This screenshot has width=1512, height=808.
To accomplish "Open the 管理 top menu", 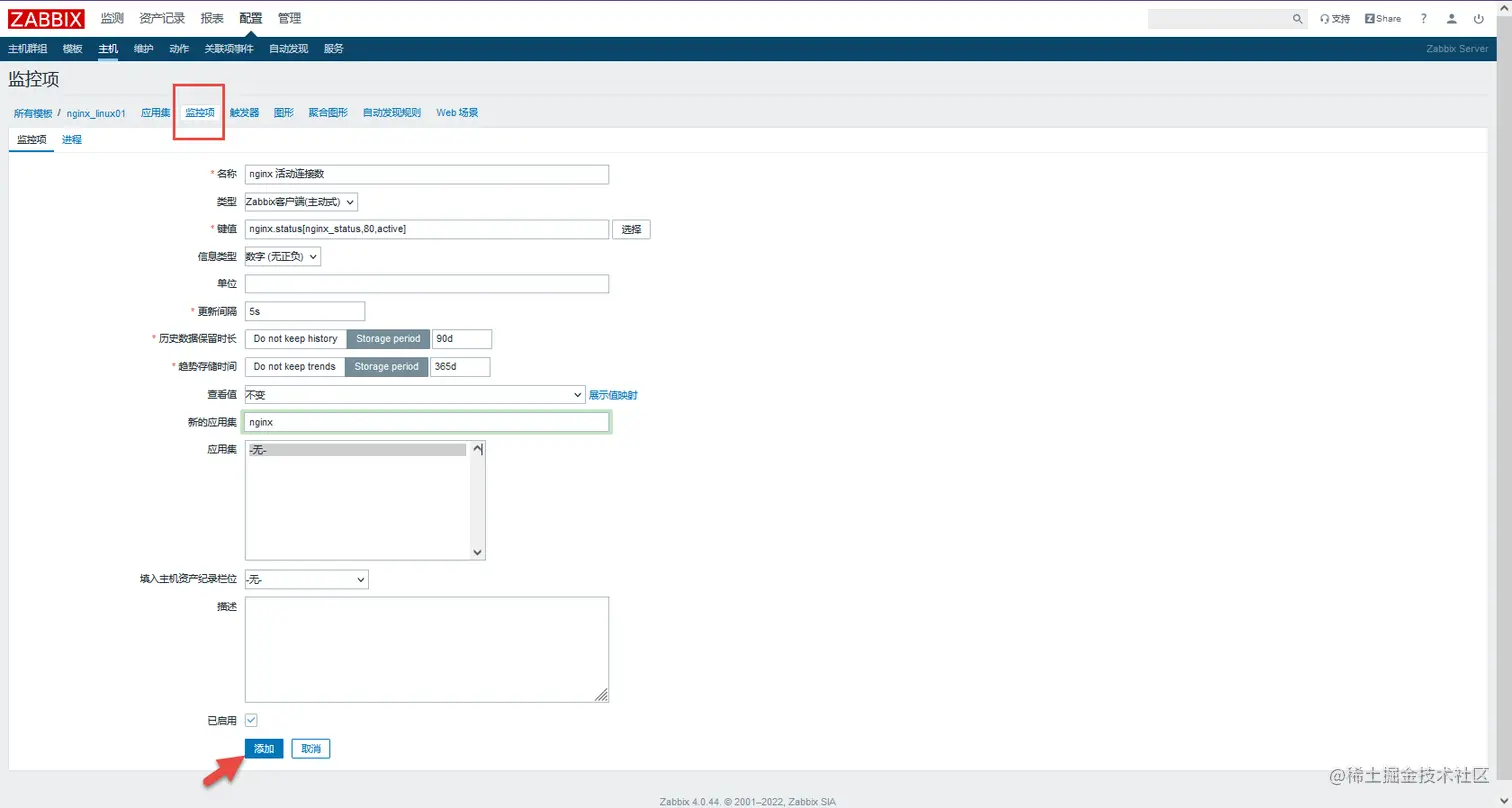I will click(289, 18).
